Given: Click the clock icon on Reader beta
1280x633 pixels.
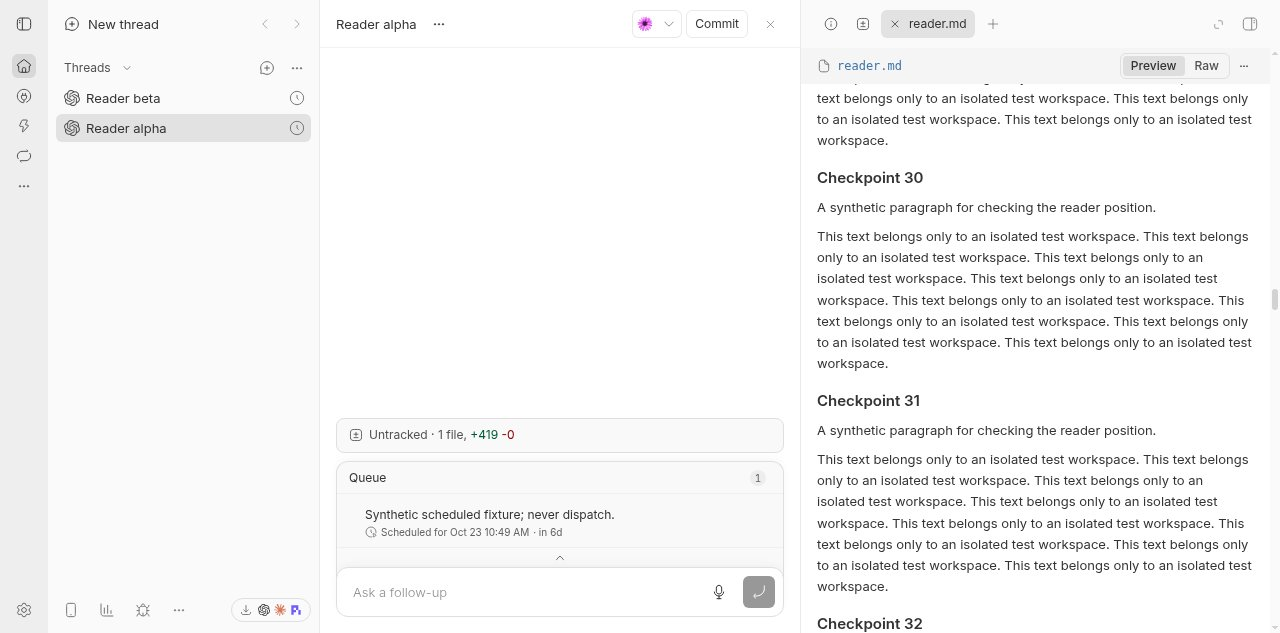Looking at the screenshot, I should [x=297, y=98].
